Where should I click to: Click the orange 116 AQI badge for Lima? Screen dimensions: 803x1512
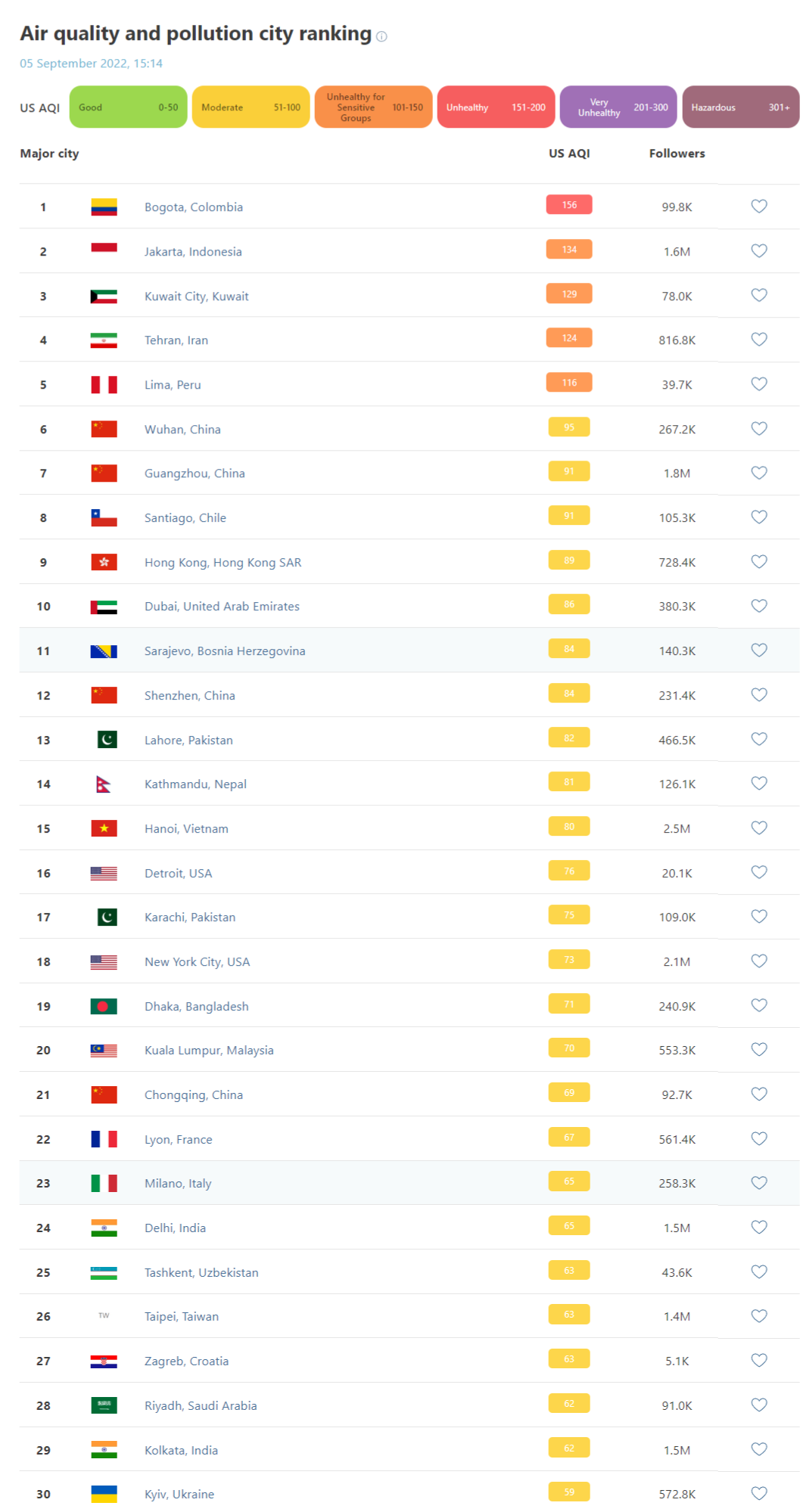click(x=569, y=383)
